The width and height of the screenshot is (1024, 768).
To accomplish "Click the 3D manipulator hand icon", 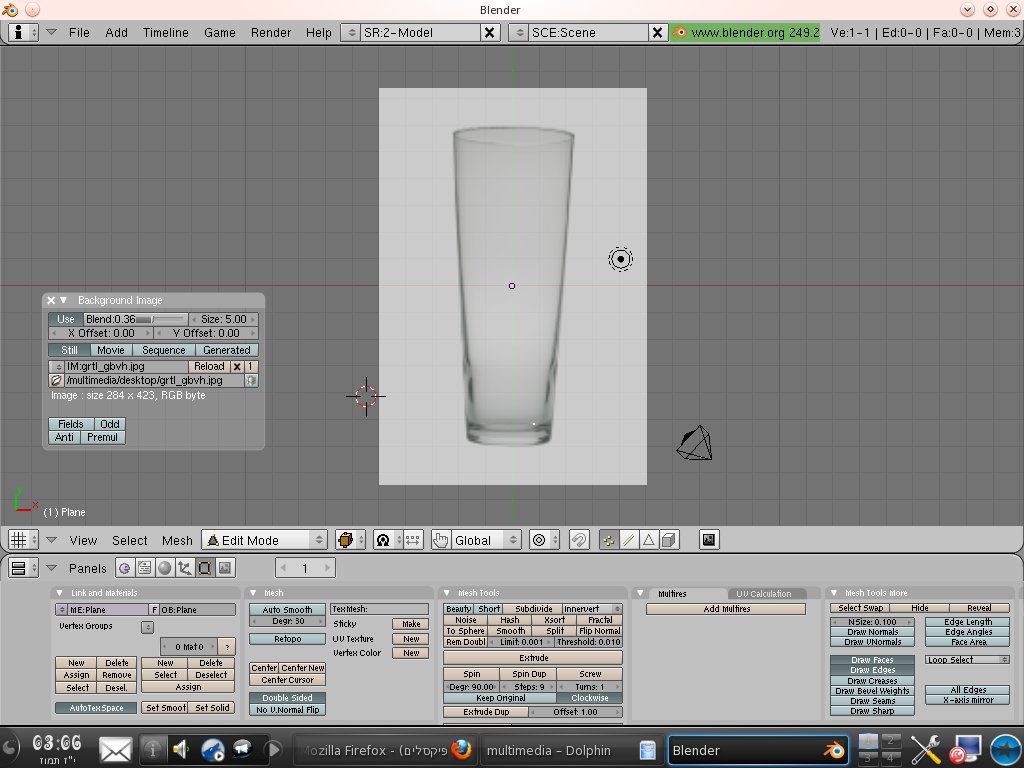I will click(x=441, y=540).
